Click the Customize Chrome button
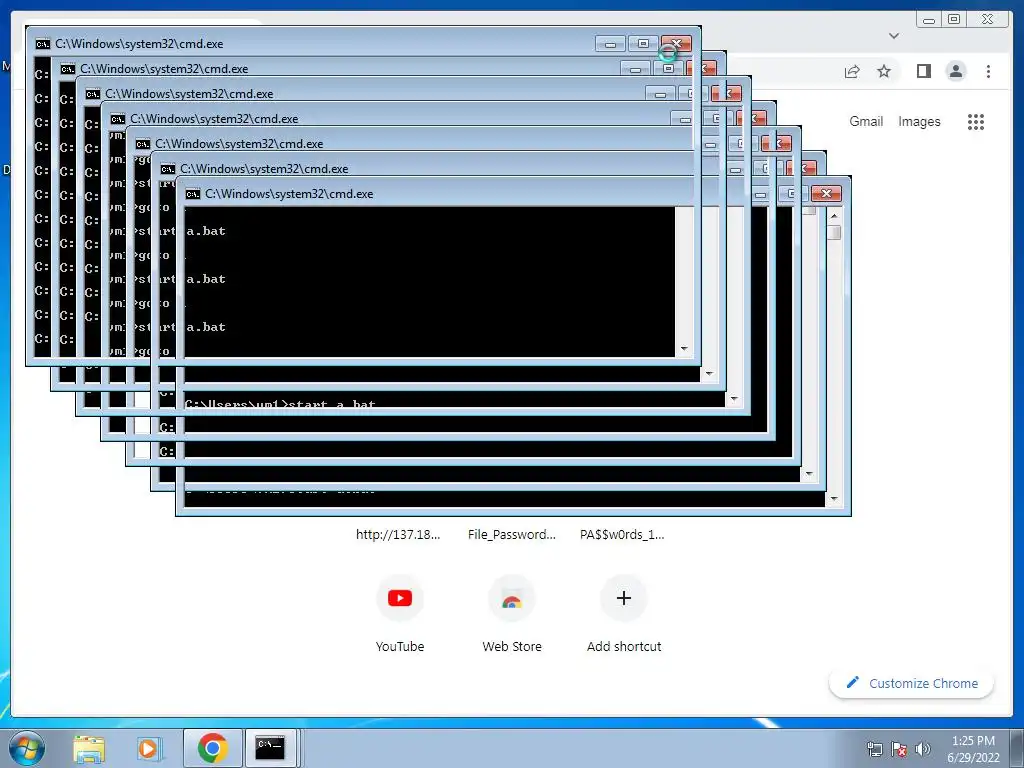The width and height of the screenshot is (1024, 768). (911, 683)
